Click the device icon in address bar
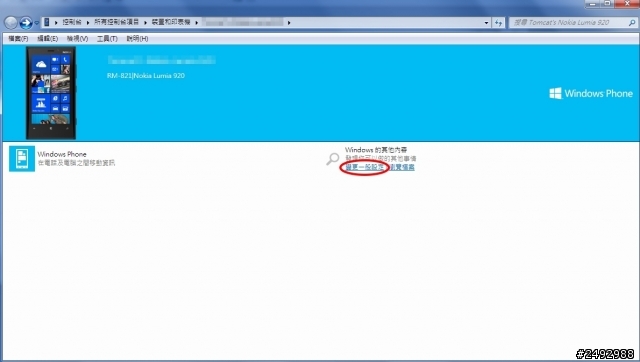The height and width of the screenshot is (362, 640). [47, 22]
